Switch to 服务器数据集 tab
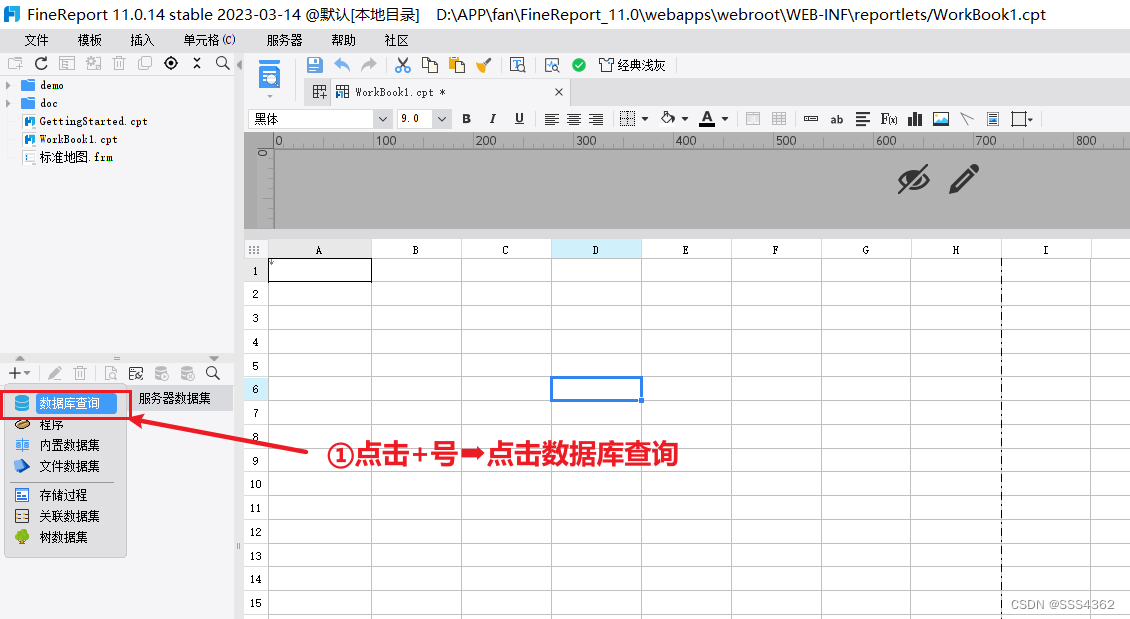This screenshot has width=1130, height=619. click(174, 398)
